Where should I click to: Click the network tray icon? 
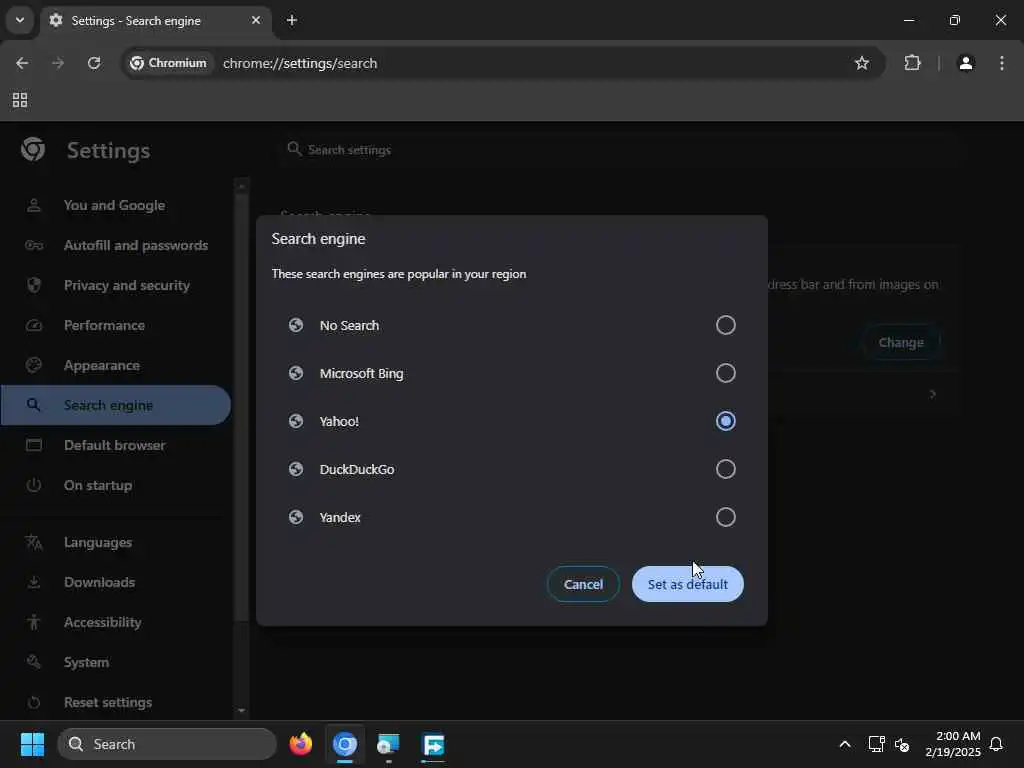click(876, 744)
